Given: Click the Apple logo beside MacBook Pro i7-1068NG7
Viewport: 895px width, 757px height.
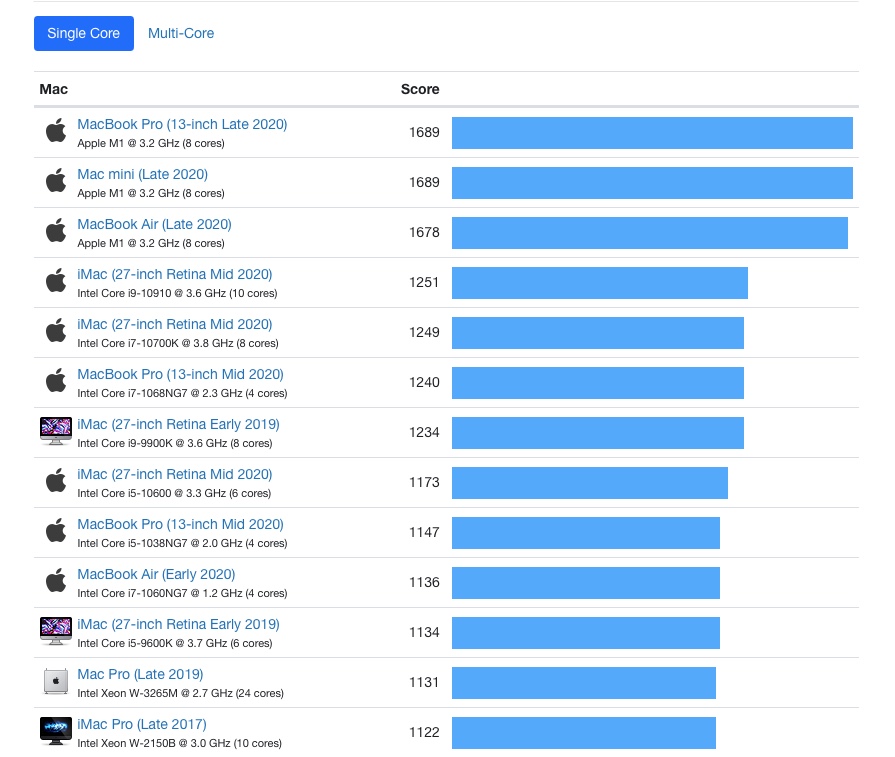Looking at the screenshot, I should pyautogui.click(x=56, y=380).
